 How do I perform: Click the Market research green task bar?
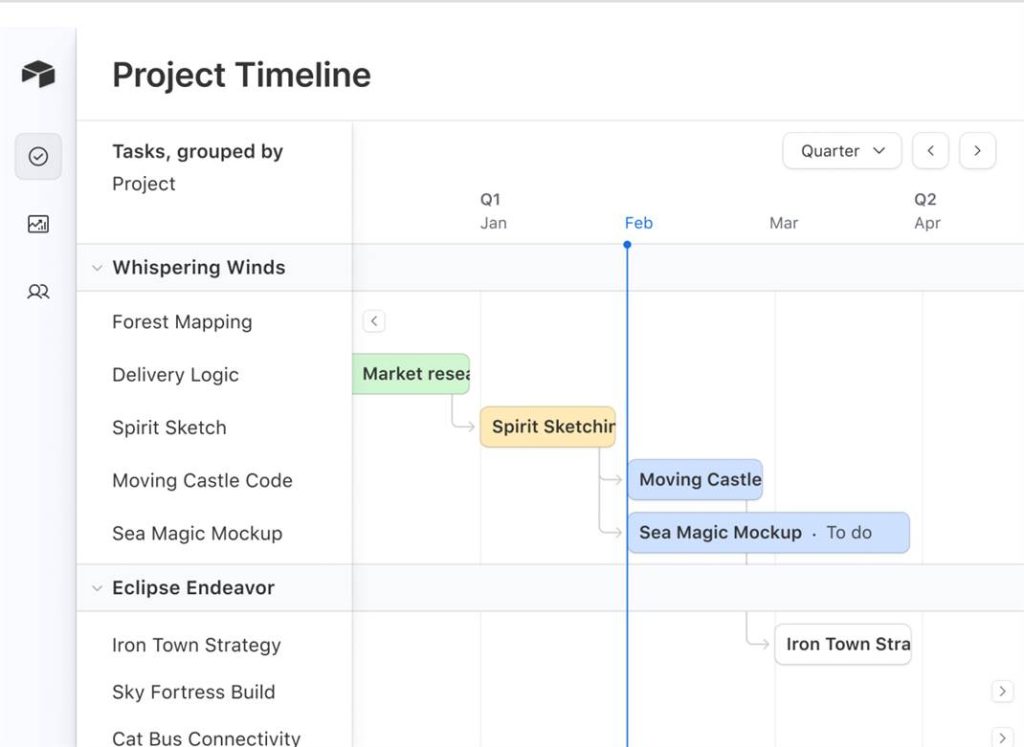(412, 373)
